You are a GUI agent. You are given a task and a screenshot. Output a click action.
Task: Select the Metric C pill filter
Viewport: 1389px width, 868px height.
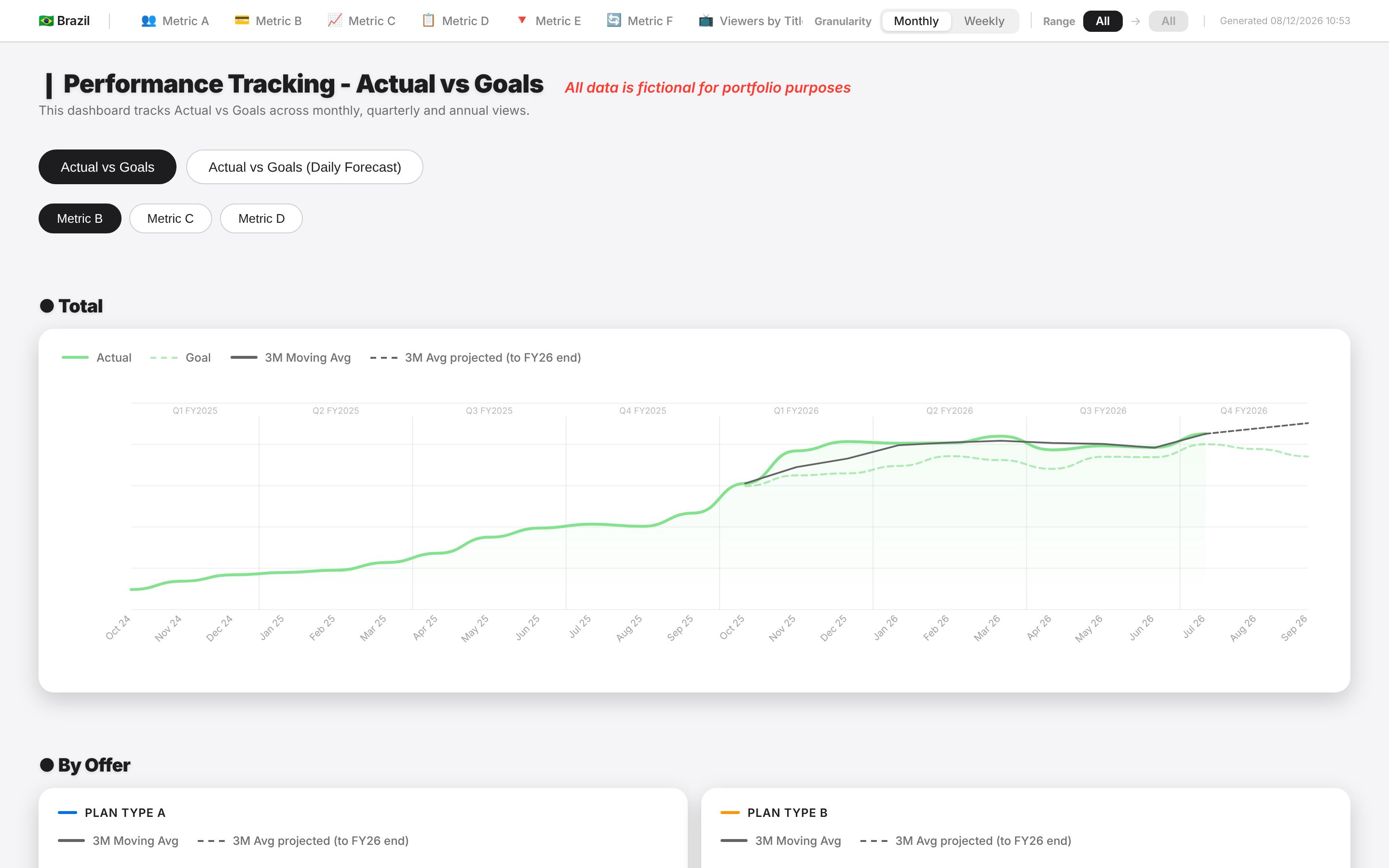click(x=170, y=219)
